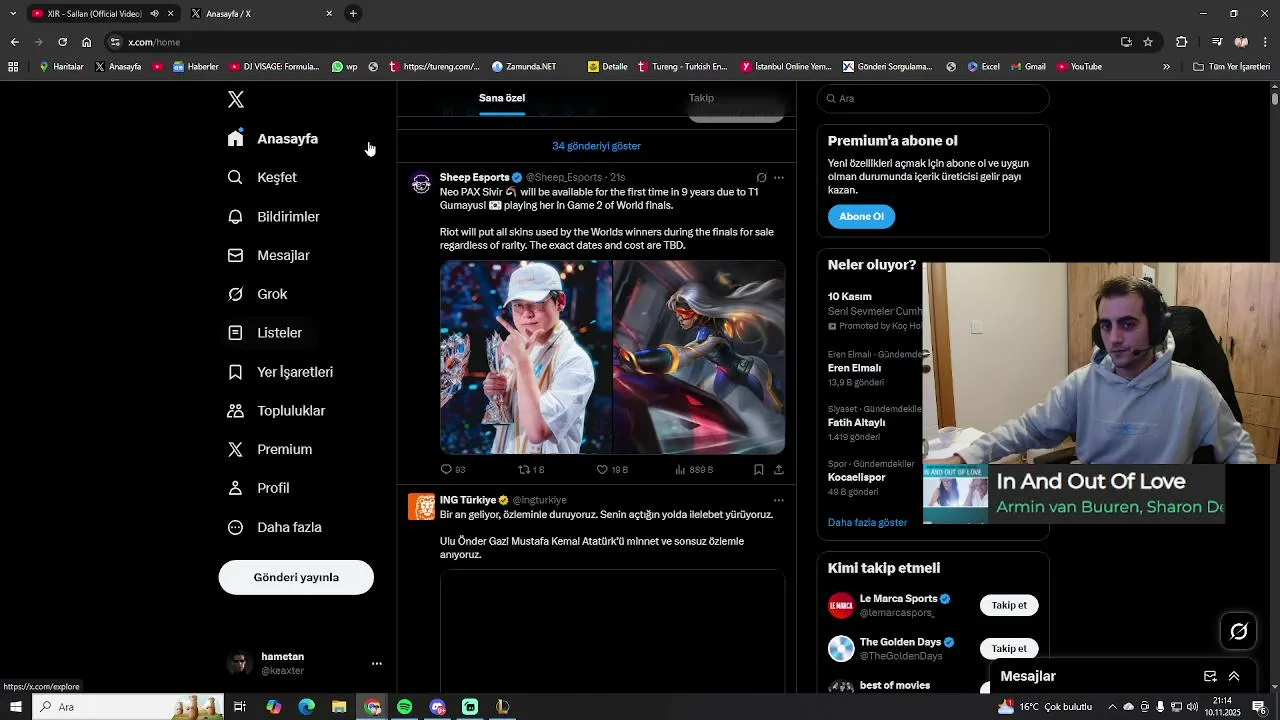Open the PAX Sivir skin image

tap(699, 357)
